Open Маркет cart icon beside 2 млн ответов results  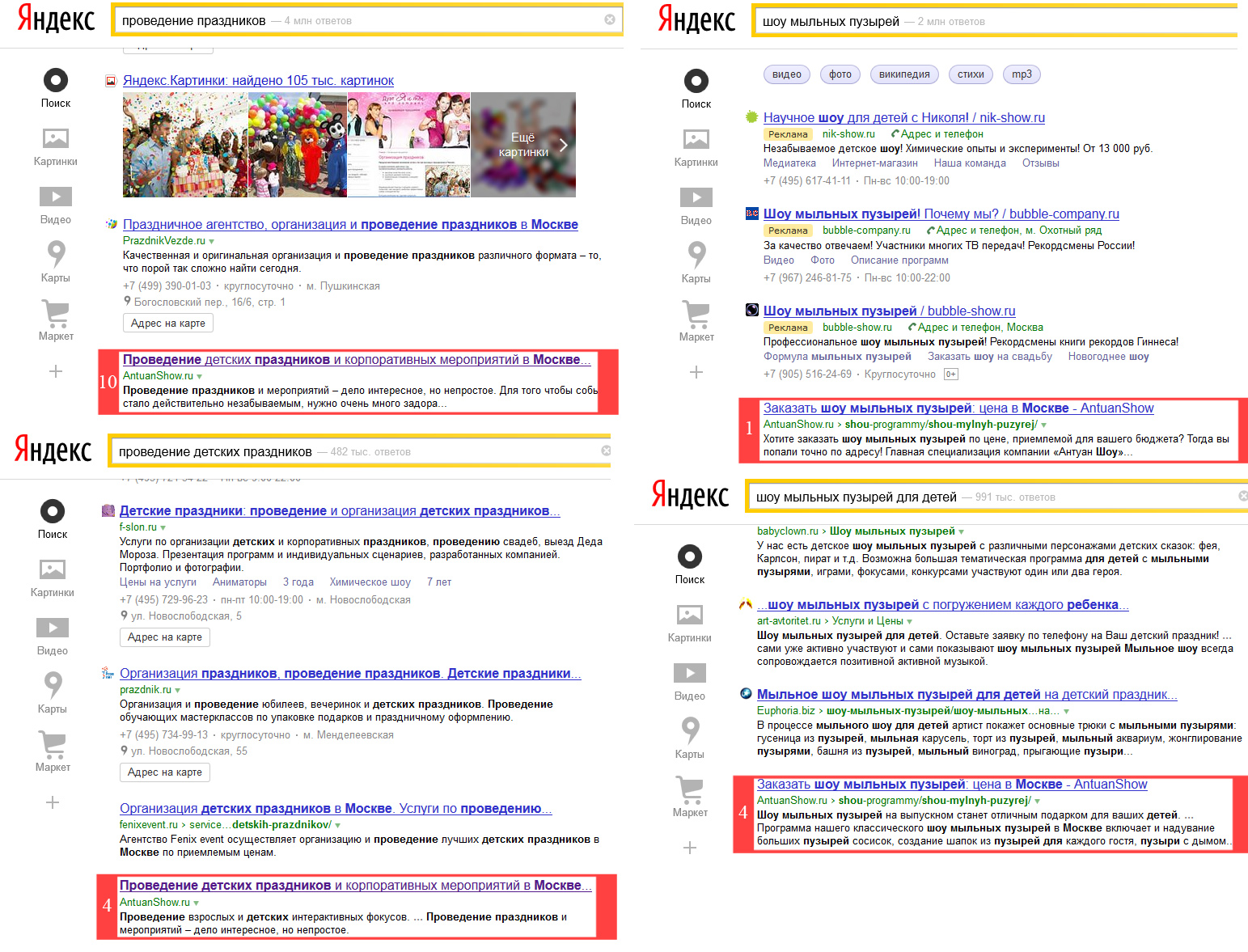[x=696, y=313]
